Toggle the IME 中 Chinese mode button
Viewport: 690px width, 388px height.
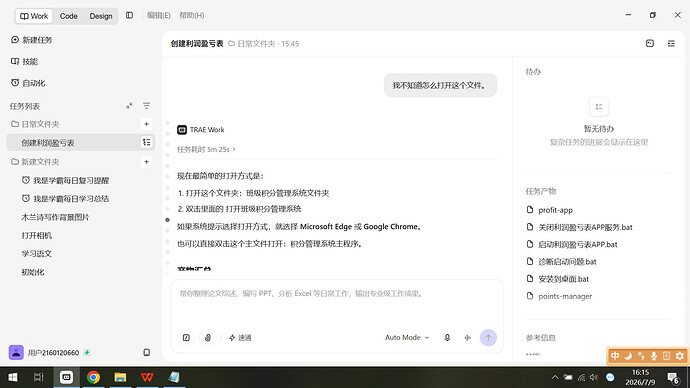pos(615,356)
